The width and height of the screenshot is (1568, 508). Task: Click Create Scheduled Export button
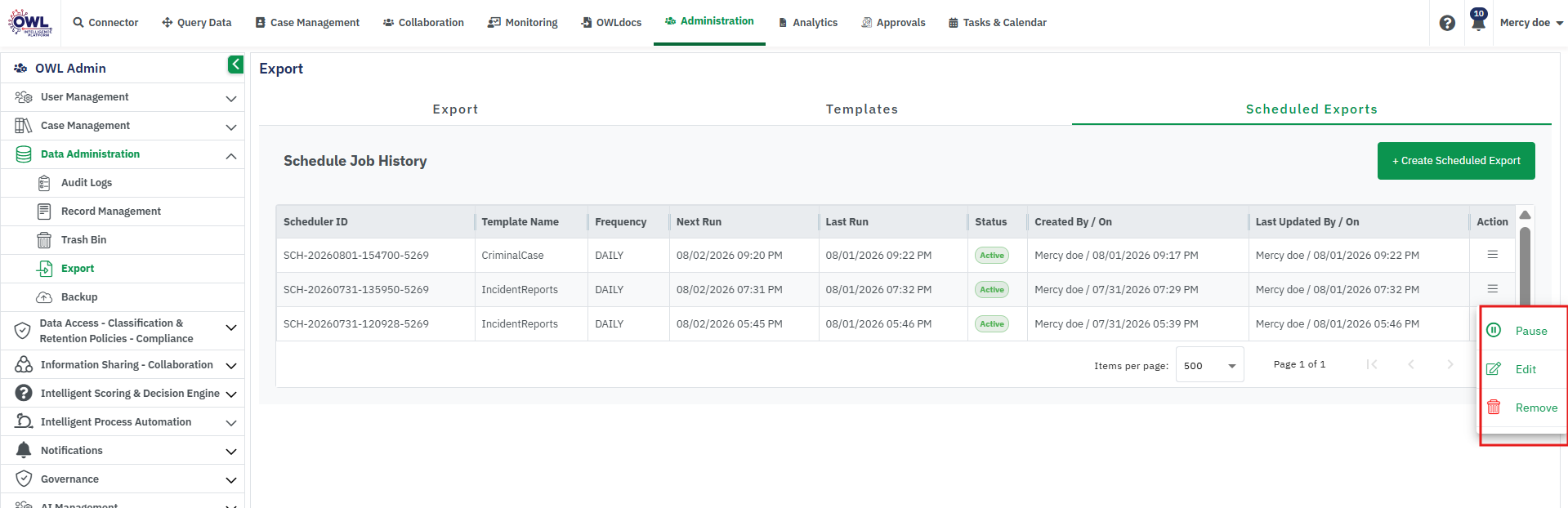click(1456, 161)
